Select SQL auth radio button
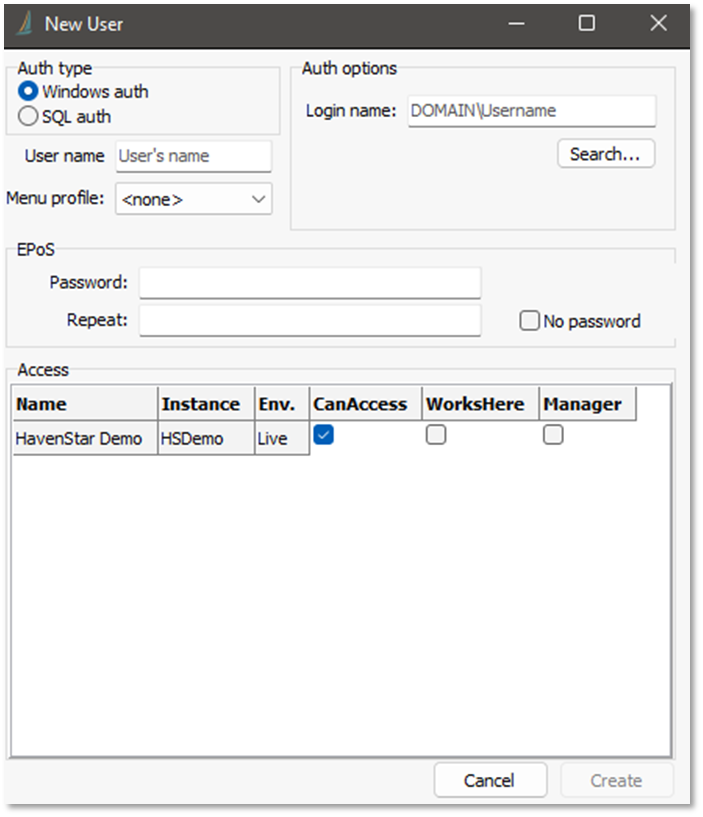This screenshot has height=817, width=703. point(28,117)
